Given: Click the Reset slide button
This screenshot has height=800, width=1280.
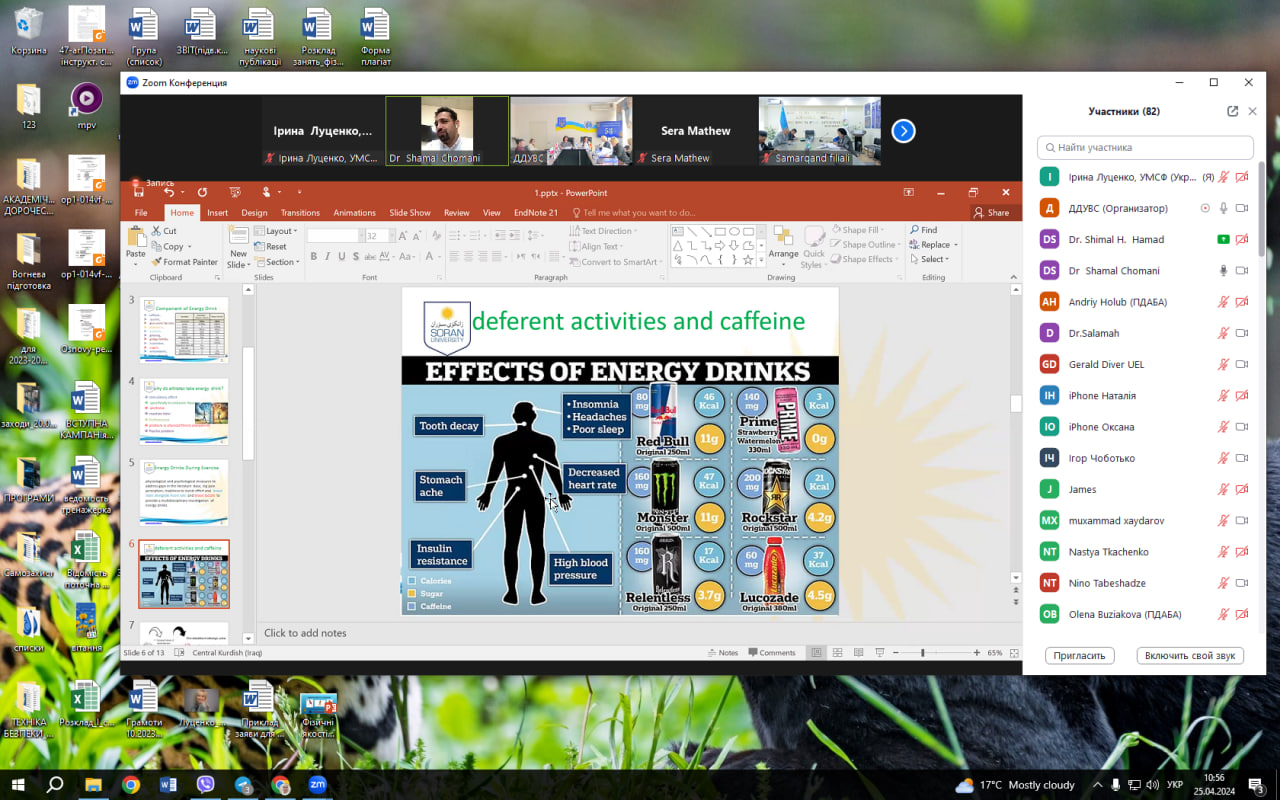Looking at the screenshot, I should [x=271, y=246].
